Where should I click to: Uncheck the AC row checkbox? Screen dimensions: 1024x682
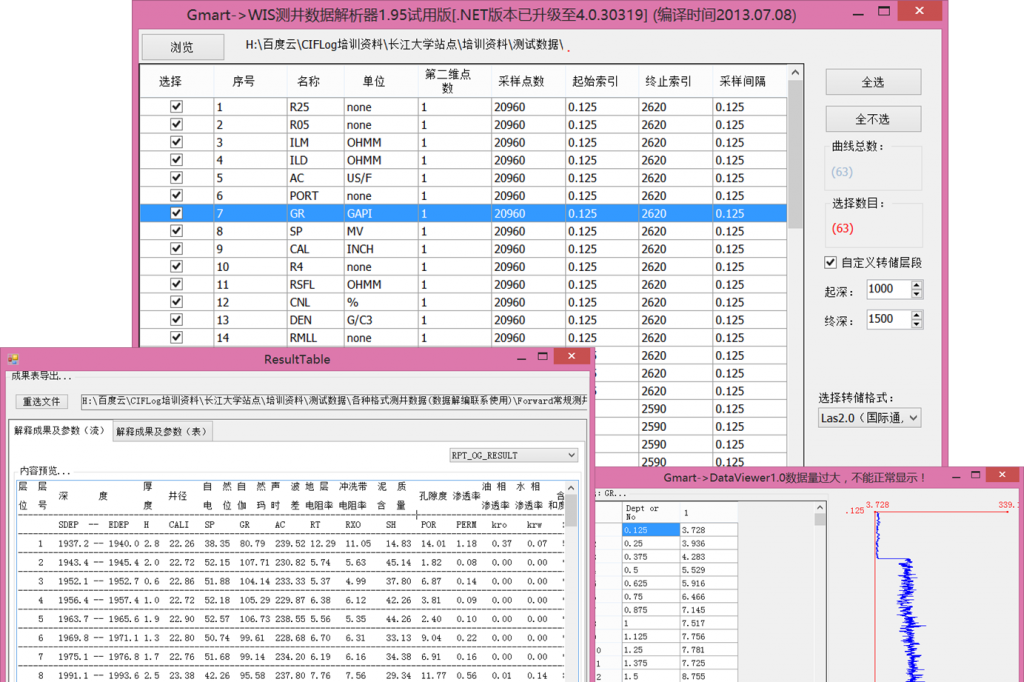point(176,177)
